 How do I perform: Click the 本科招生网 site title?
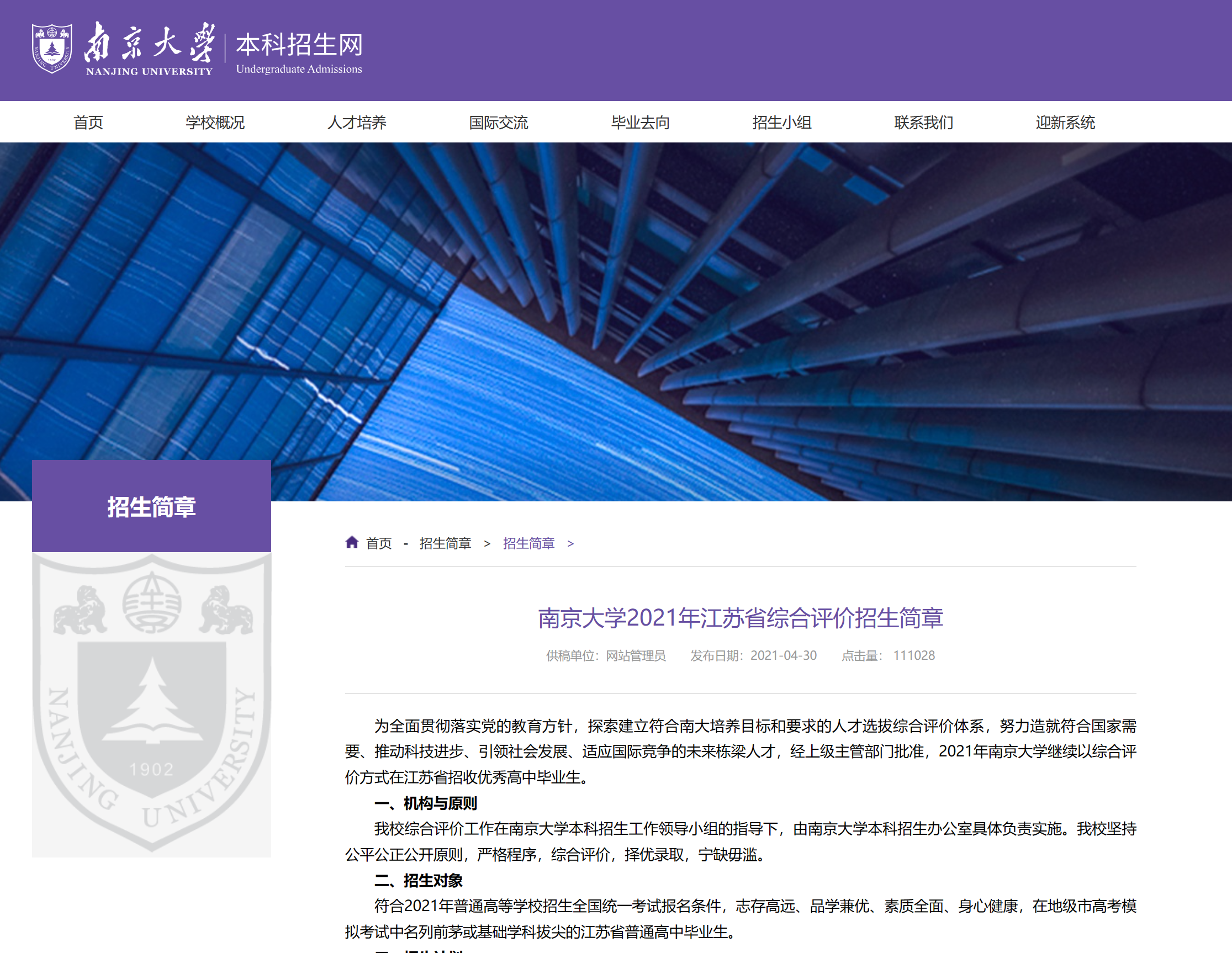[x=299, y=45]
